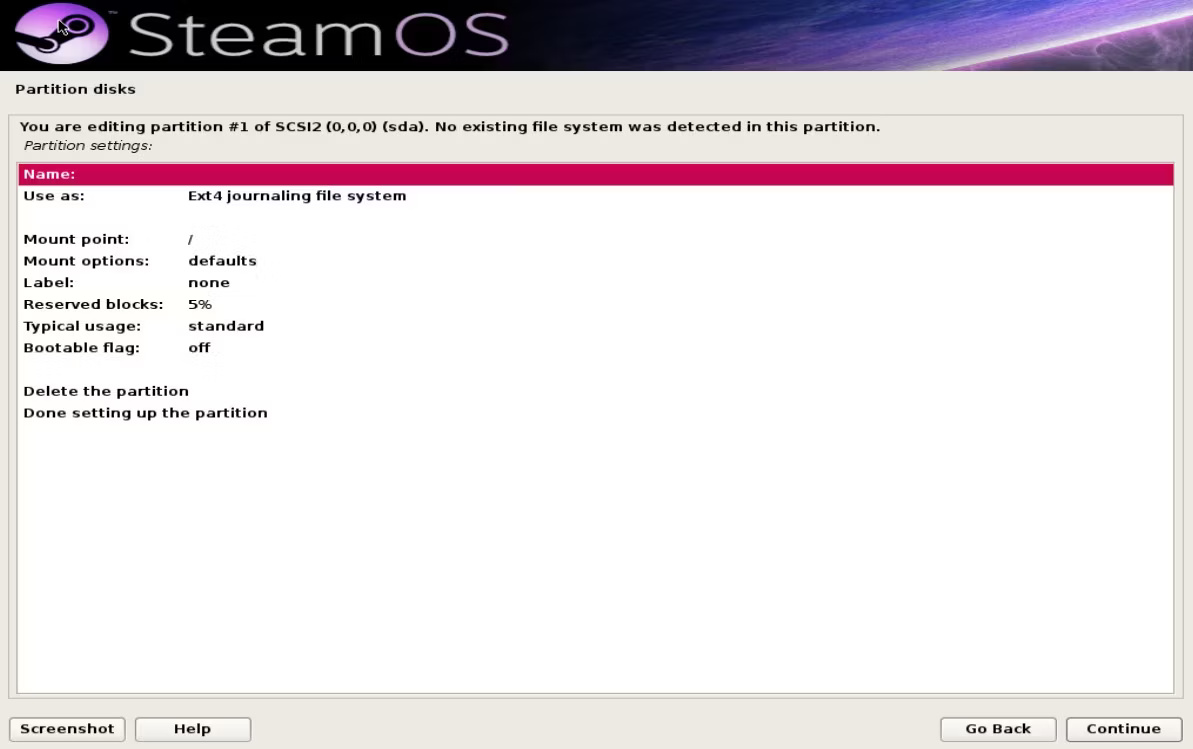The image size is (1193, 749).
Task: Select Done setting up the partition
Action: 145,412
